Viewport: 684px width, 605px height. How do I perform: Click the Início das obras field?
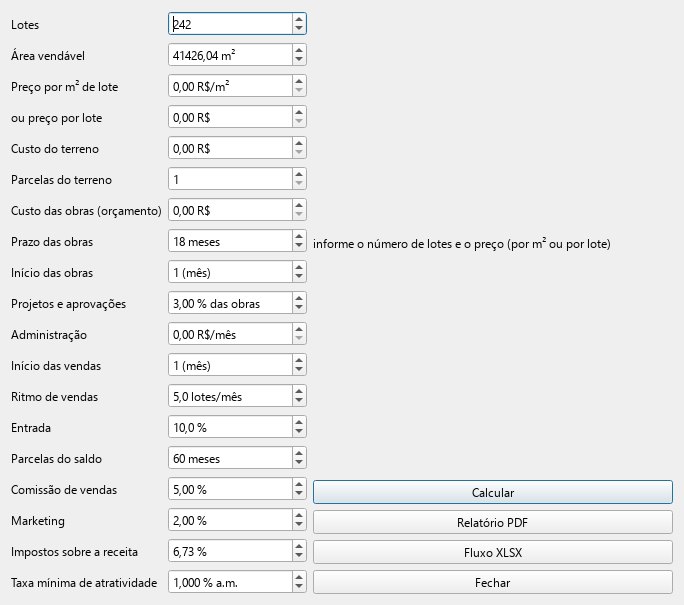click(x=230, y=272)
